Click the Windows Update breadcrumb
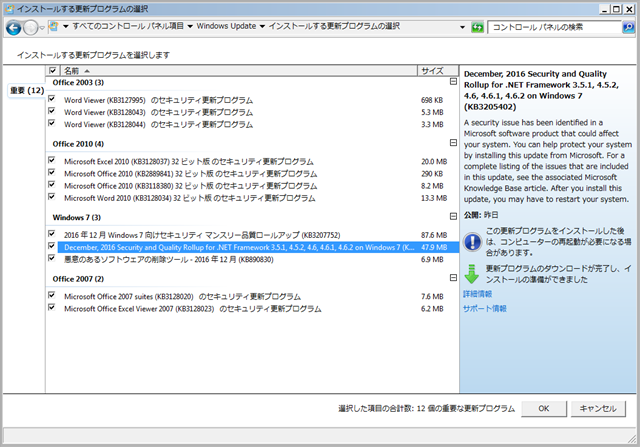This screenshot has width=640, height=447. 226,26
